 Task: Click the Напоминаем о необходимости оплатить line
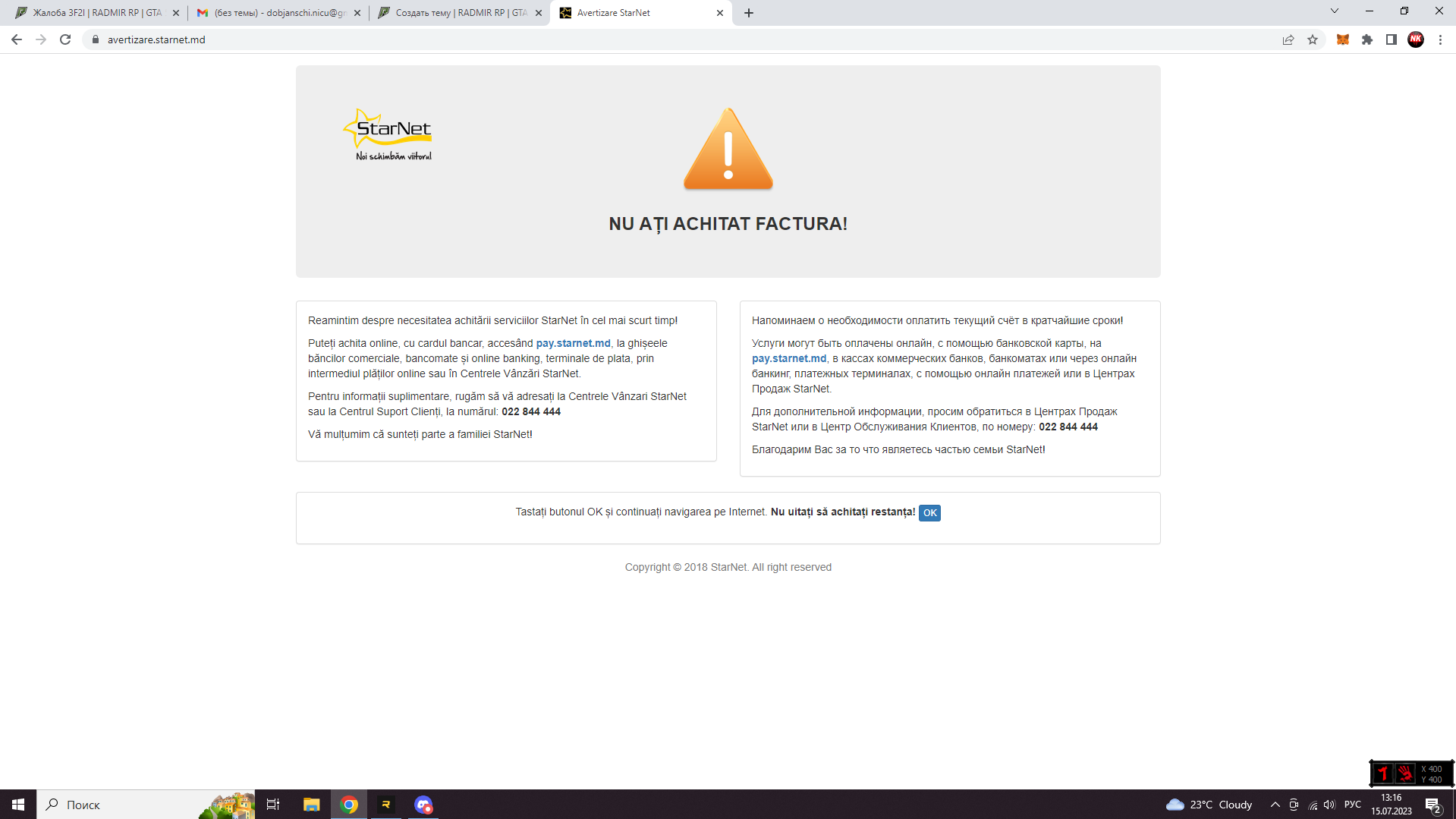[x=938, y=320]
